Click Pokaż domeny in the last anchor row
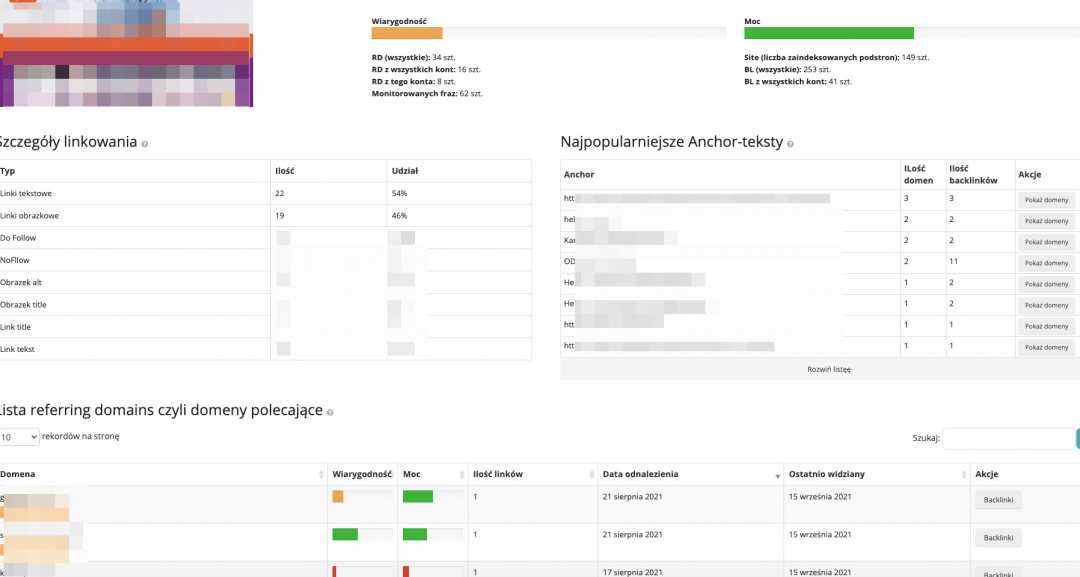The image size is (1080, 577). 1047,347
